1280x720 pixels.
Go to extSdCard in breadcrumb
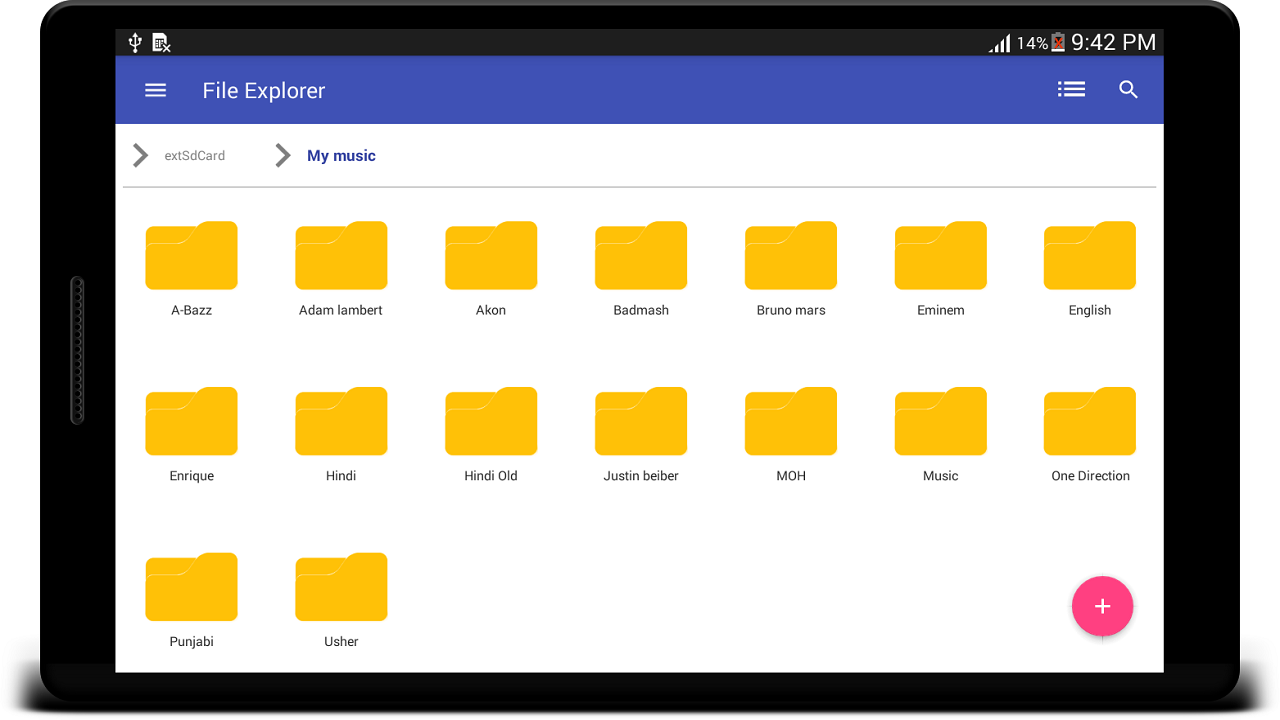[195, 156]
